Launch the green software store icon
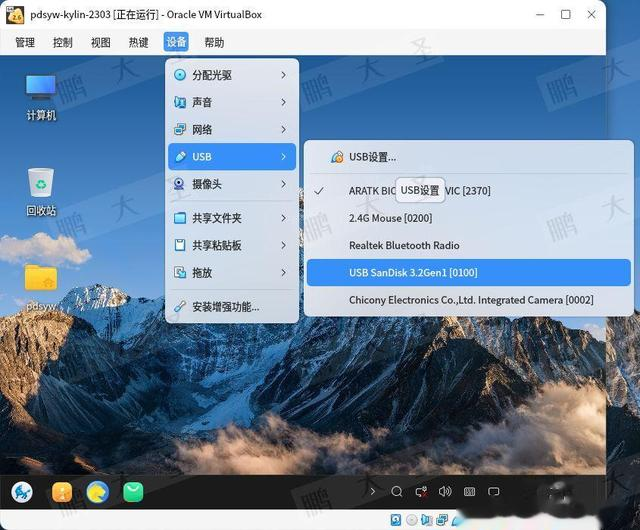Image resolution: width=640 pixels, height=530 pixels. point(133,492)
